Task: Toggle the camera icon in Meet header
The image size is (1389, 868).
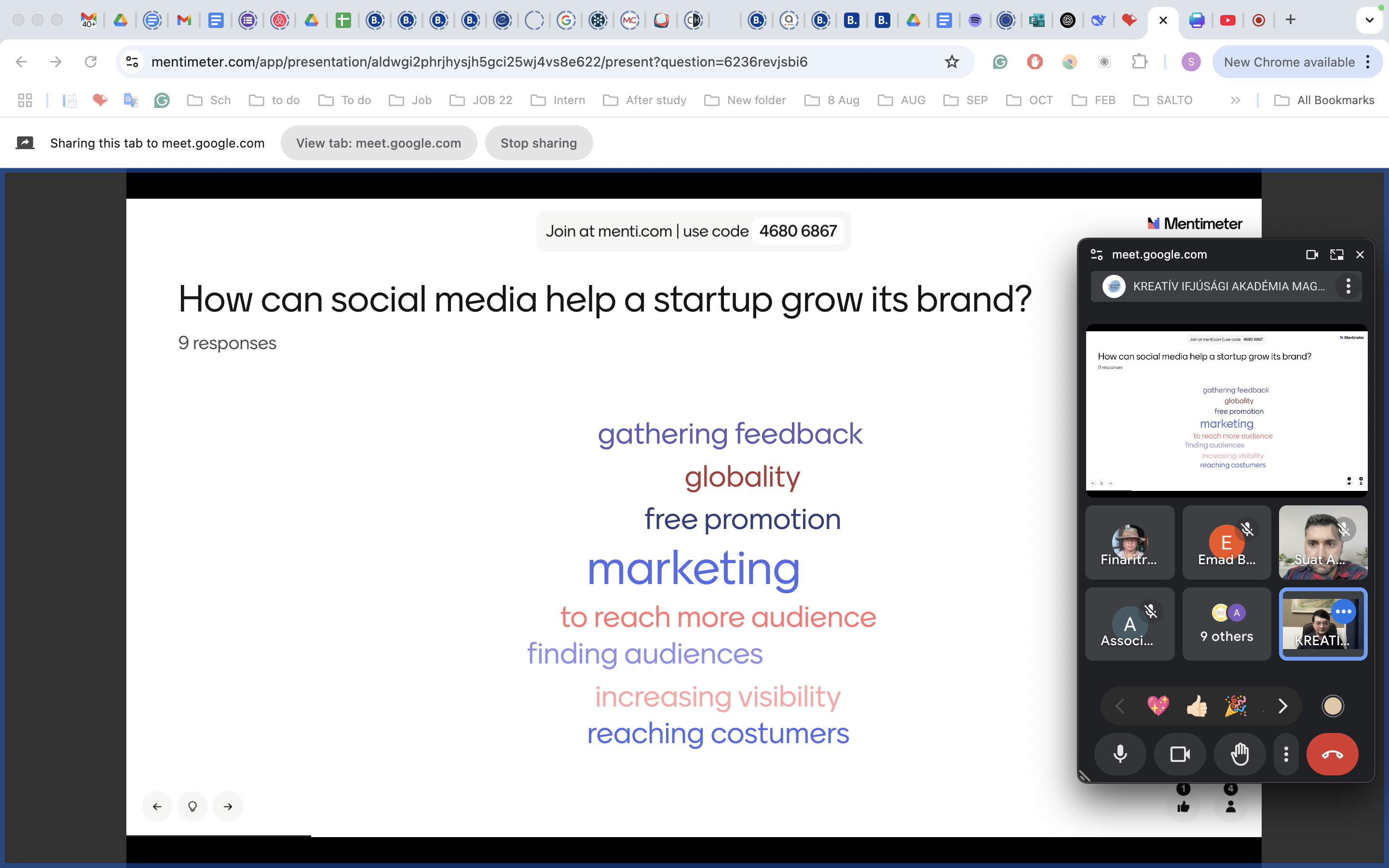Action: (x=1312, y=254)
